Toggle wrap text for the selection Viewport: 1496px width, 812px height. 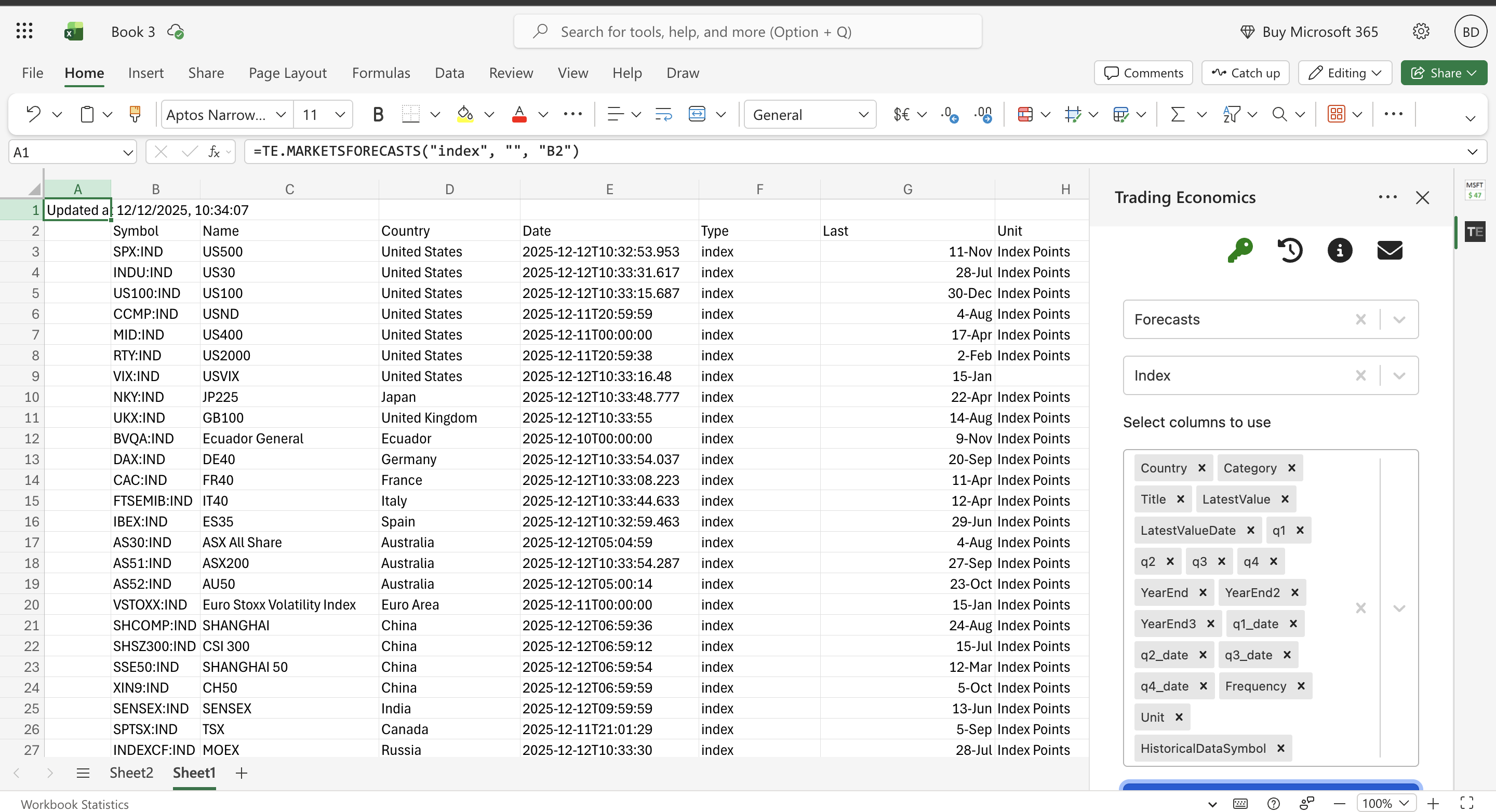[x=663, y=114]
